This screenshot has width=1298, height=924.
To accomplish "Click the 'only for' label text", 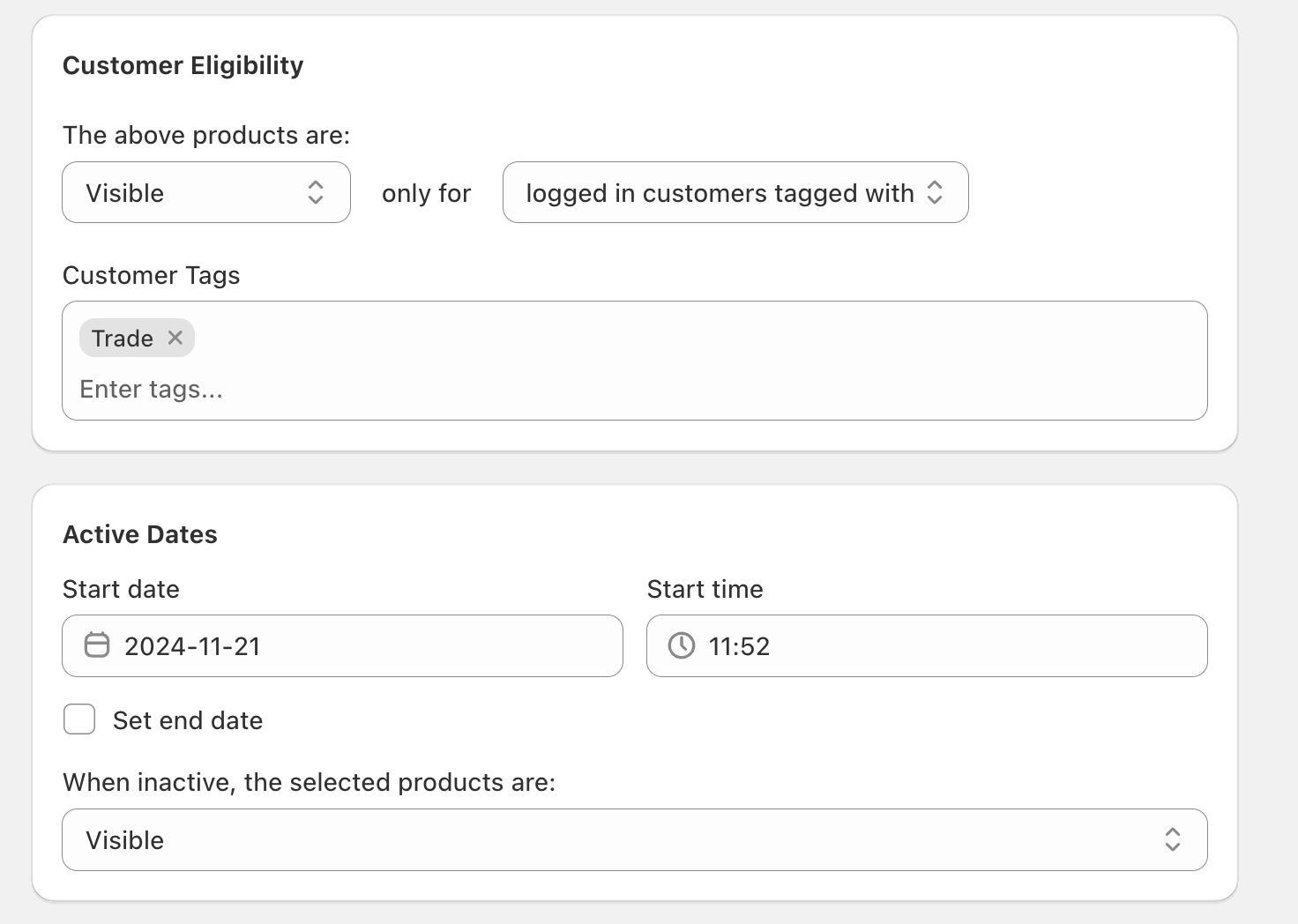I will pos(426,193).
